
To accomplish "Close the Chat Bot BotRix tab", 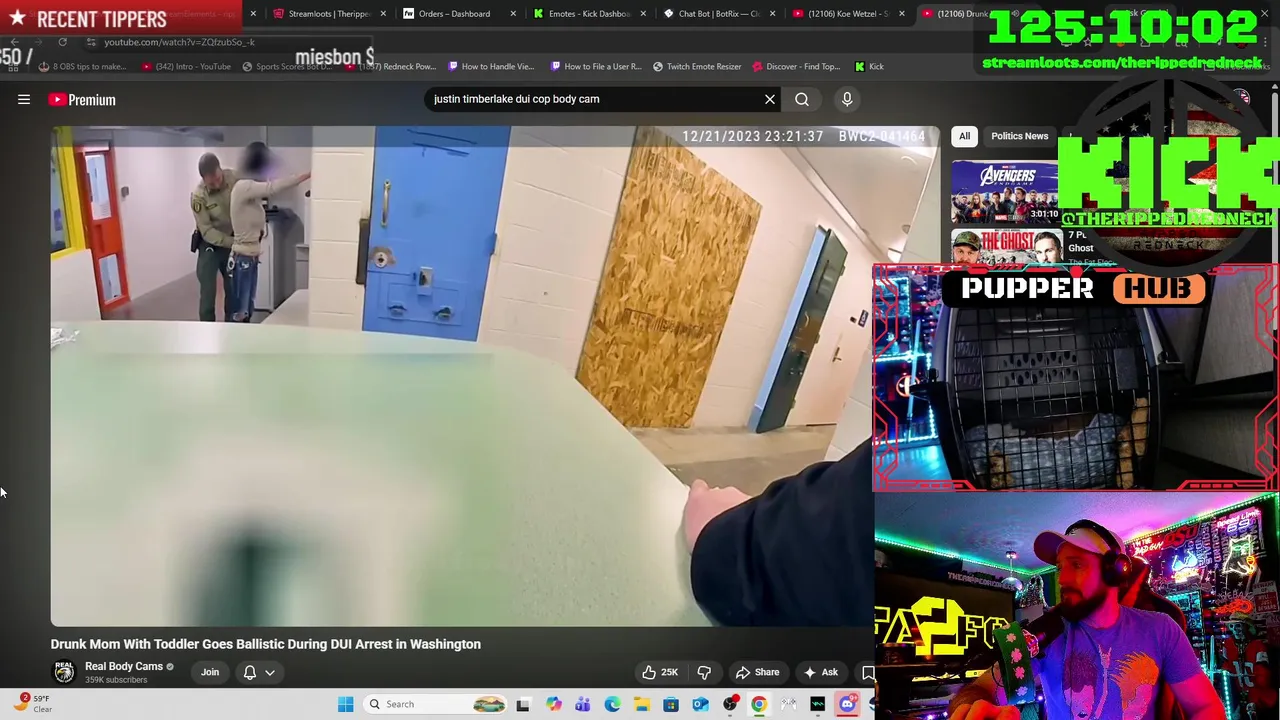I will coord(772,14).
